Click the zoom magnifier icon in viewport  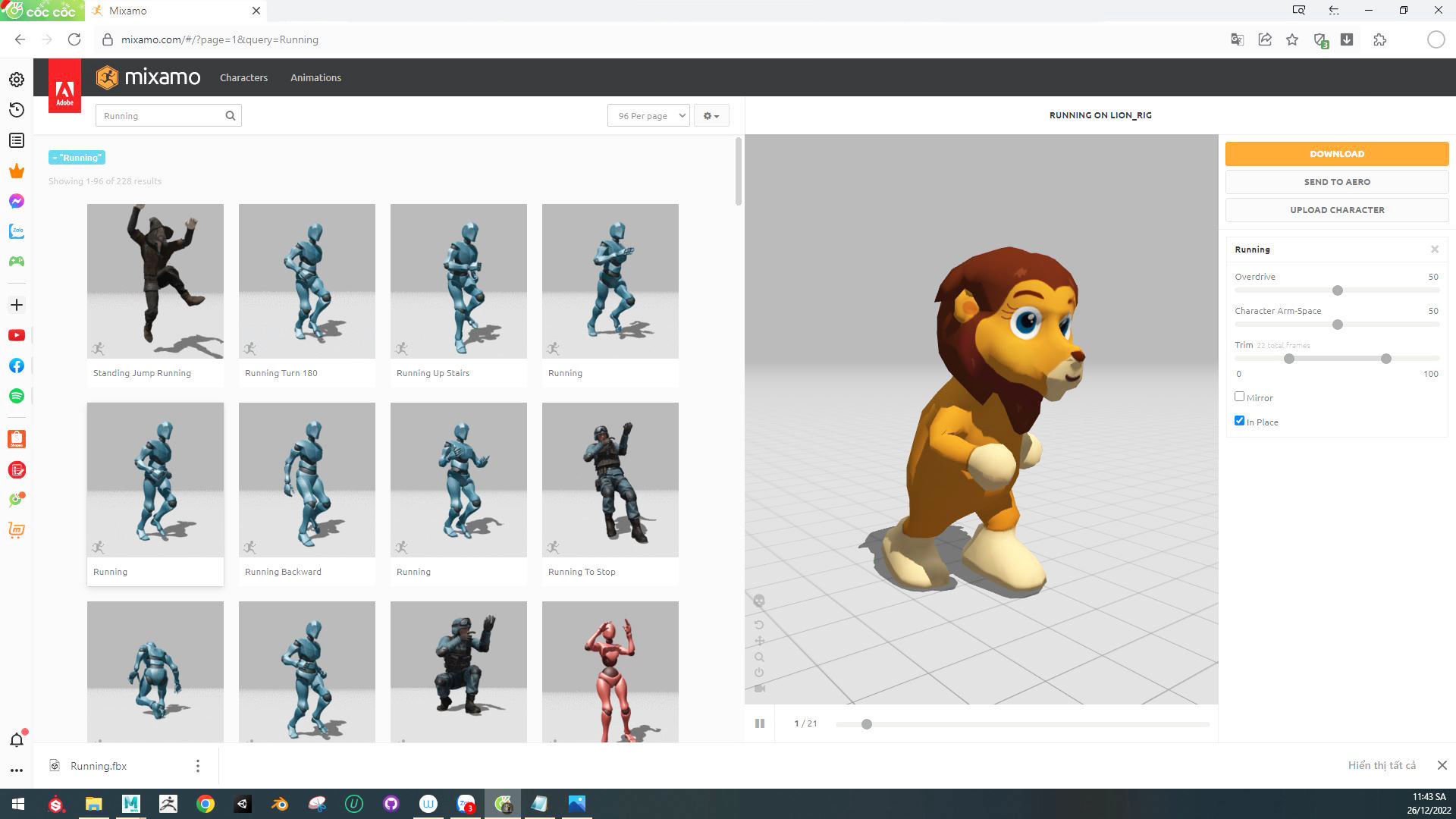click(759, 657)
